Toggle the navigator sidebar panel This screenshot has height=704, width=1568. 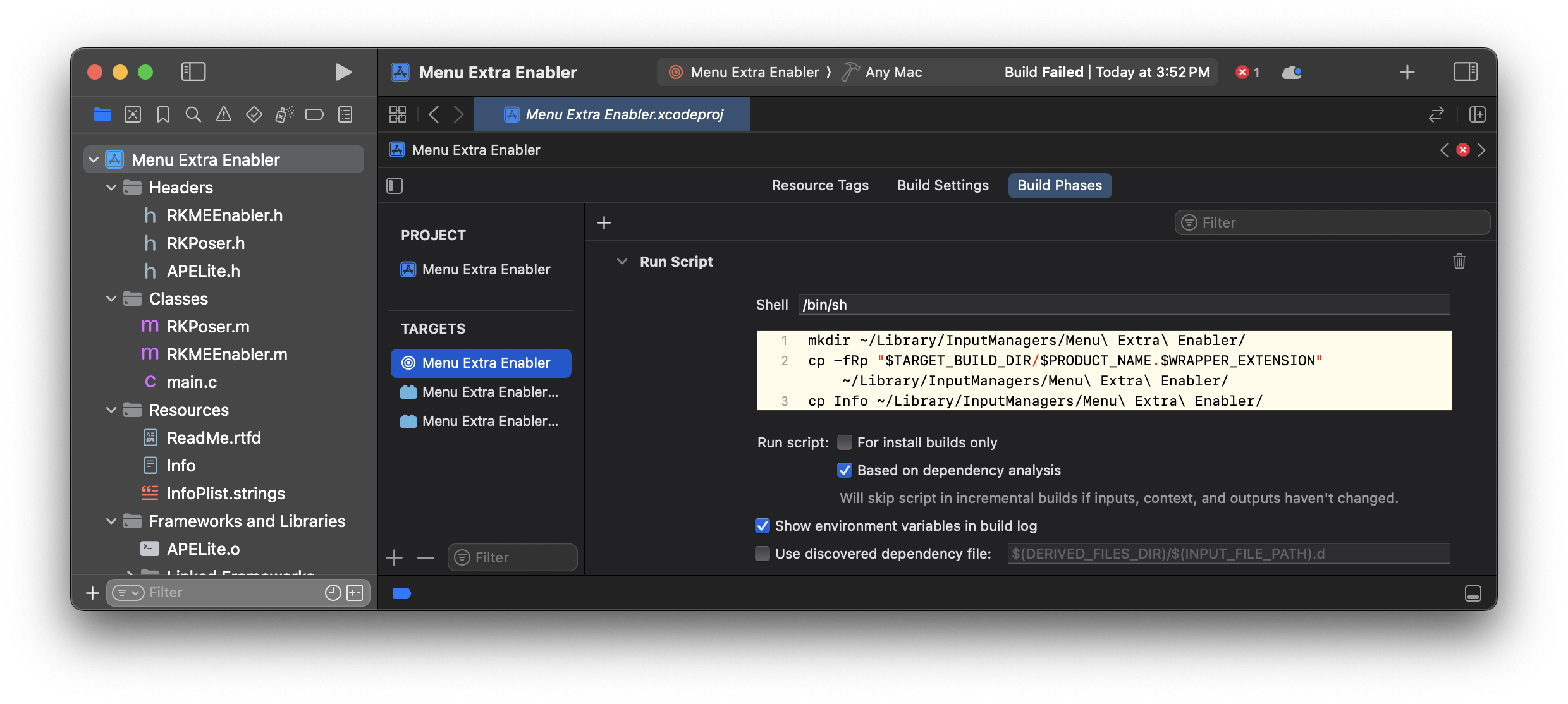tap(193, 71)
